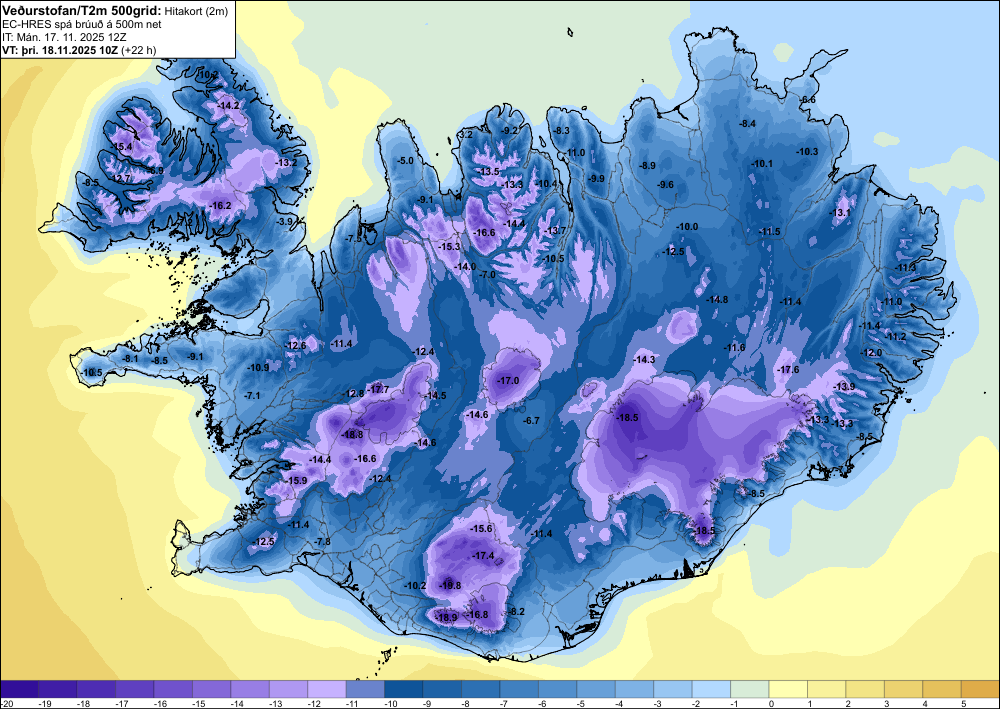
Task: Click the -12.0 temperature label
Action: coord(871,353)
